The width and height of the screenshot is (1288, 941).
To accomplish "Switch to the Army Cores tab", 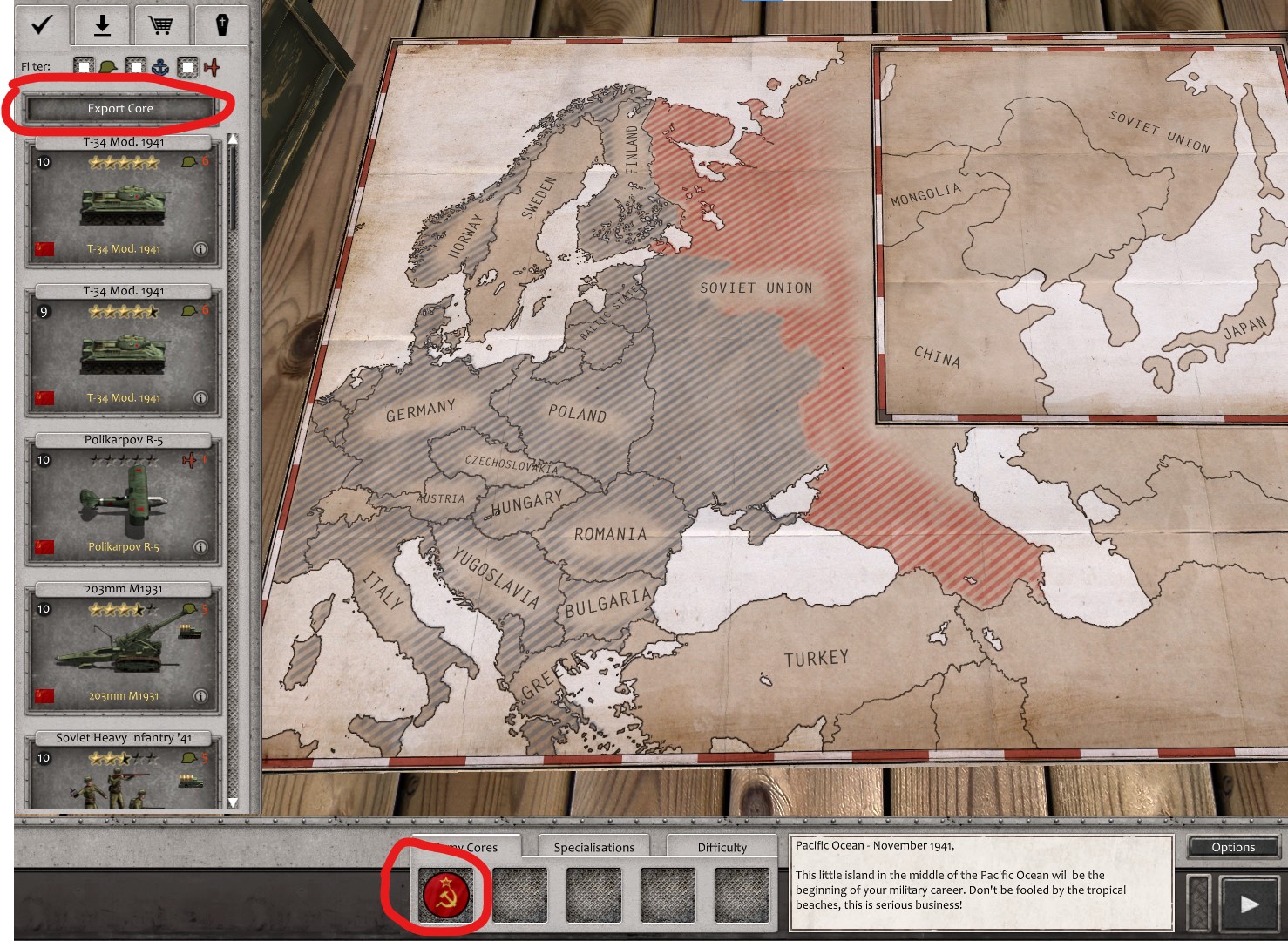I will (466, 847).
